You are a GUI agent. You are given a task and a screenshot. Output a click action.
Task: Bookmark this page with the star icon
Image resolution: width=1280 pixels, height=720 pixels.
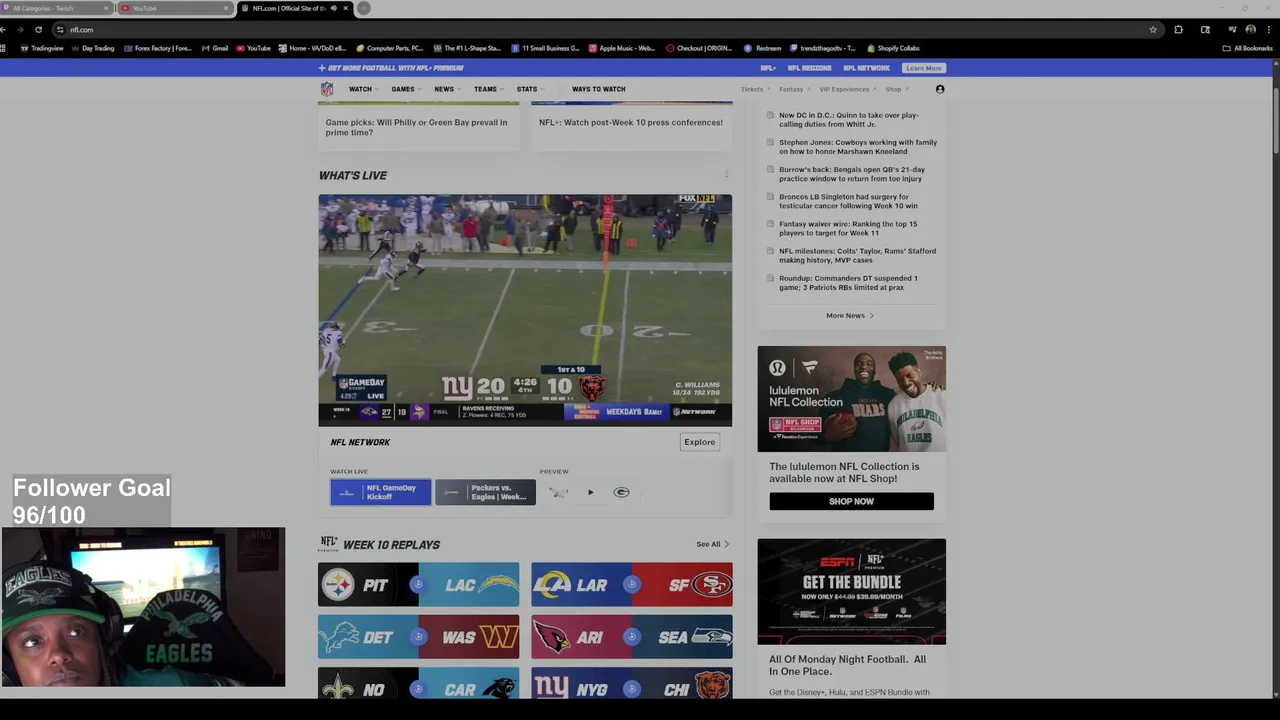tap(1153, 30)
